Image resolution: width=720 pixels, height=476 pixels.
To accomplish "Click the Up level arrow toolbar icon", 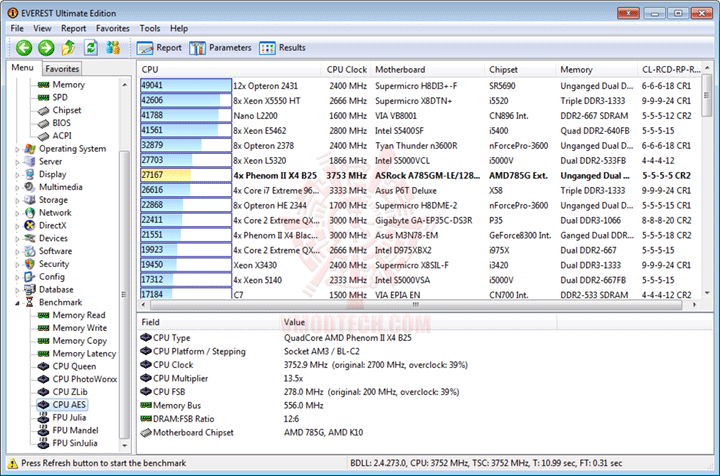I will click(x=68, y=48).
